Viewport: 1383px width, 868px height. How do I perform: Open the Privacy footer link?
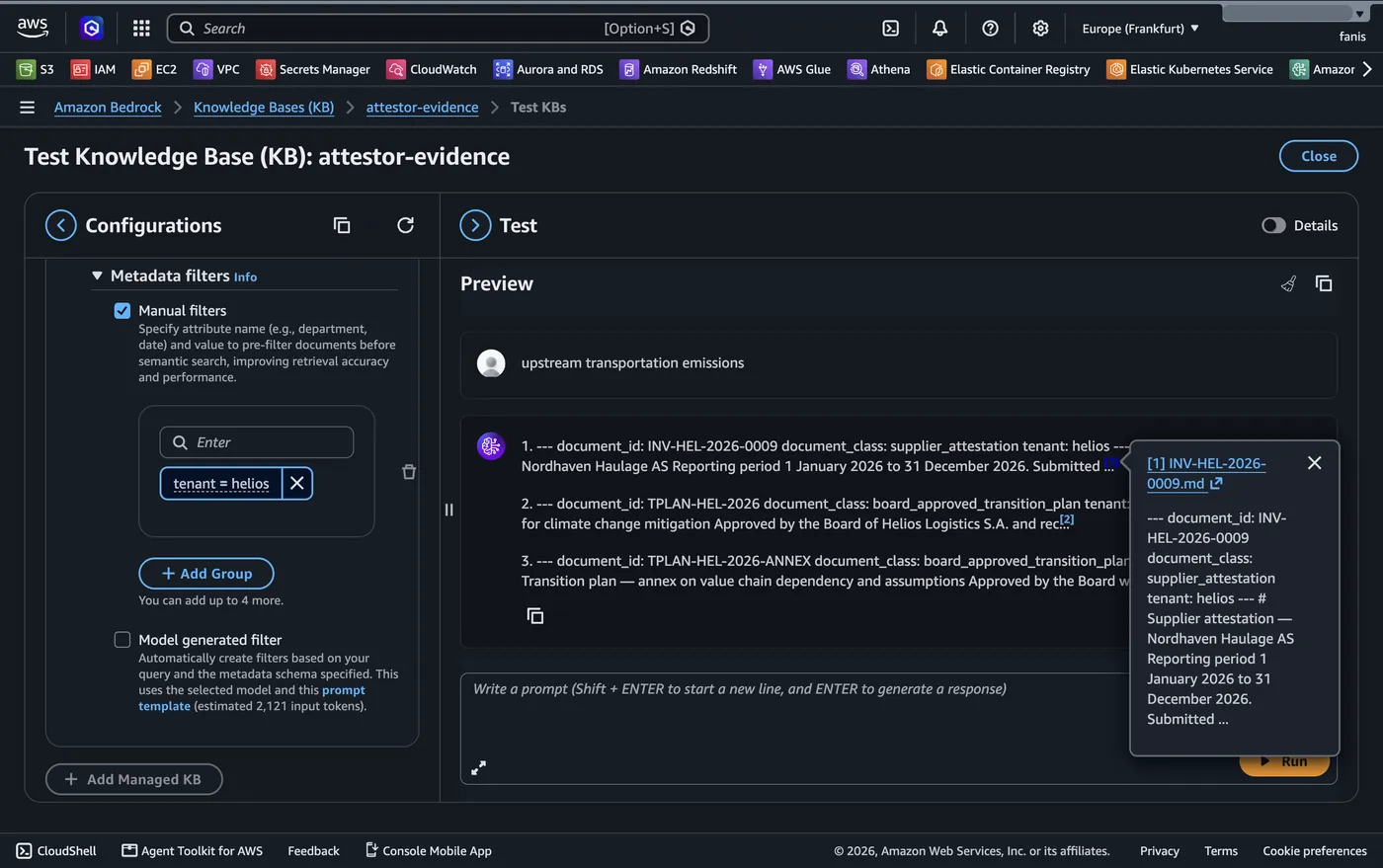point(1159,850)
